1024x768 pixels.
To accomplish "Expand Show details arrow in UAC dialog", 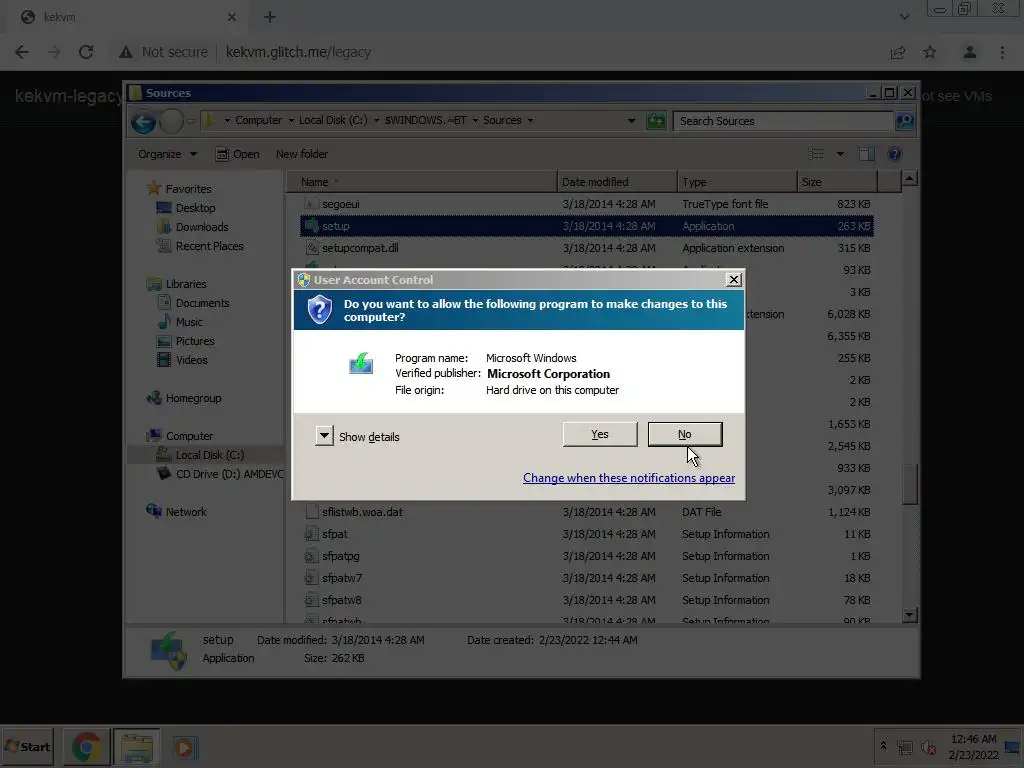I will pos(324,436).
